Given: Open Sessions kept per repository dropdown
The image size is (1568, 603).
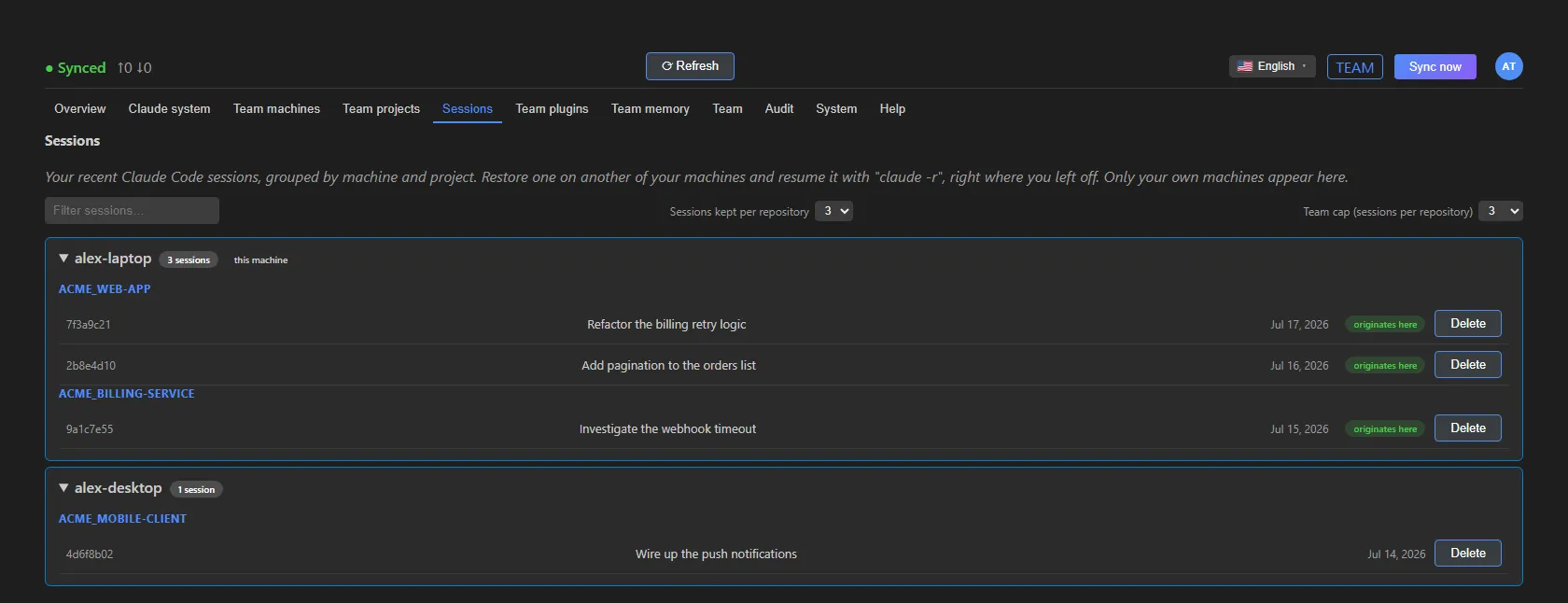Looking at the screenshot, I should tap(833, 211).
